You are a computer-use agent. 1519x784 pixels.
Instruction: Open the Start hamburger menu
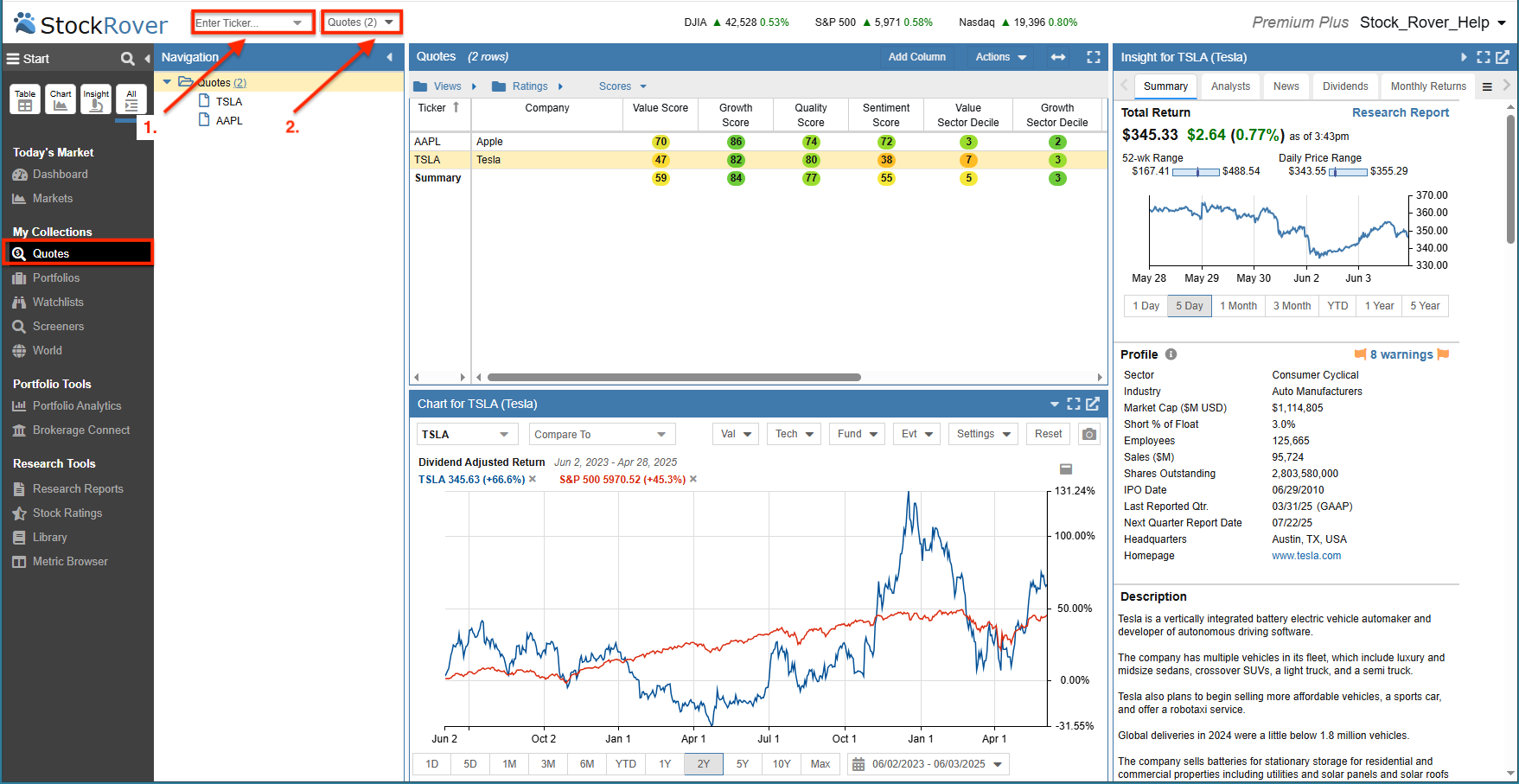pyautogui.click(x=13, y=59)
